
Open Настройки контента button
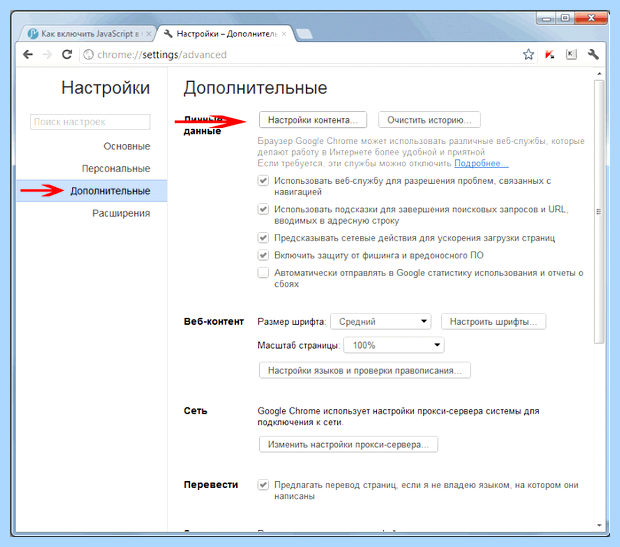coord(313,120)
